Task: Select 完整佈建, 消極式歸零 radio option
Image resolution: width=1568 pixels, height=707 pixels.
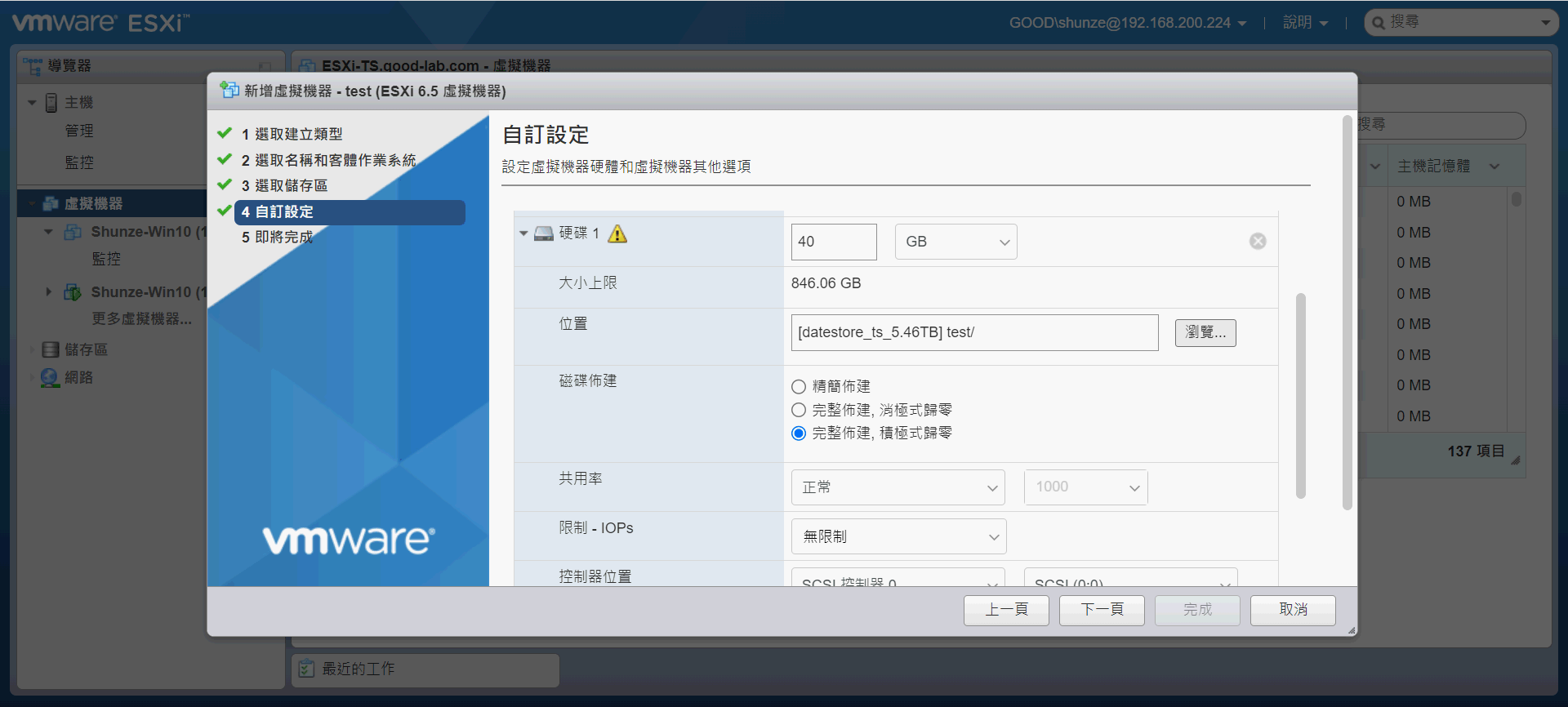Action: click(799, 410)
